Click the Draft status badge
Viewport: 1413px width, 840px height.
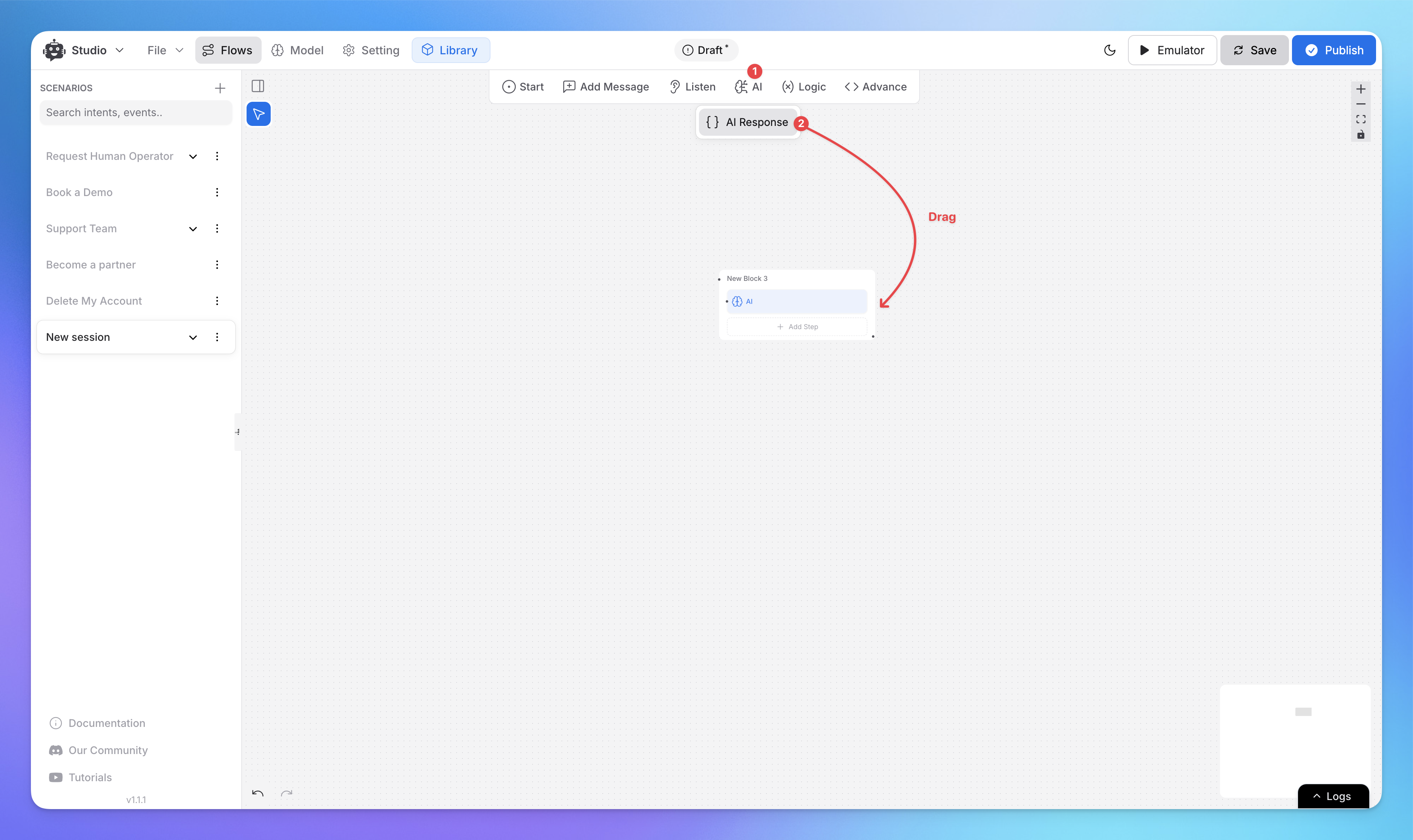coord(706,50)
